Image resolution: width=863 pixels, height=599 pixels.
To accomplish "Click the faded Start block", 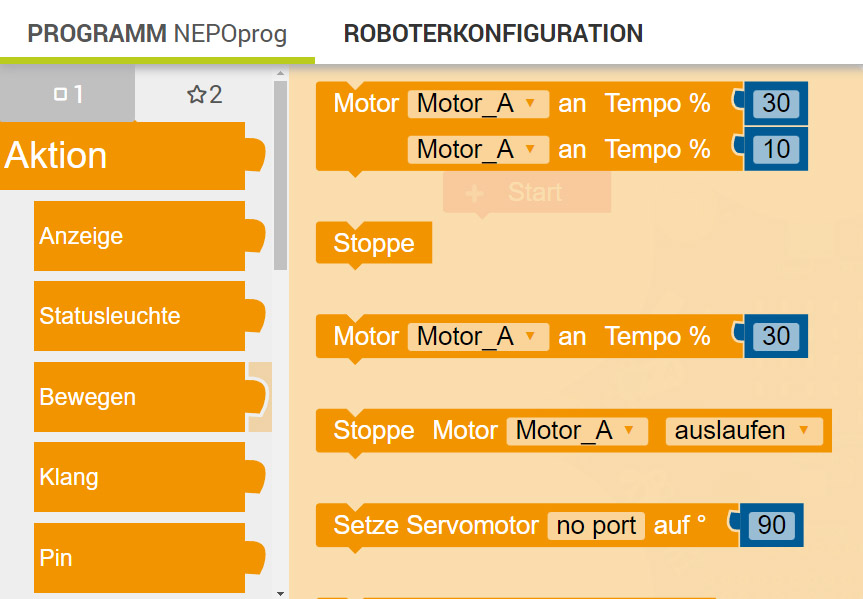I will pos(527,192).
